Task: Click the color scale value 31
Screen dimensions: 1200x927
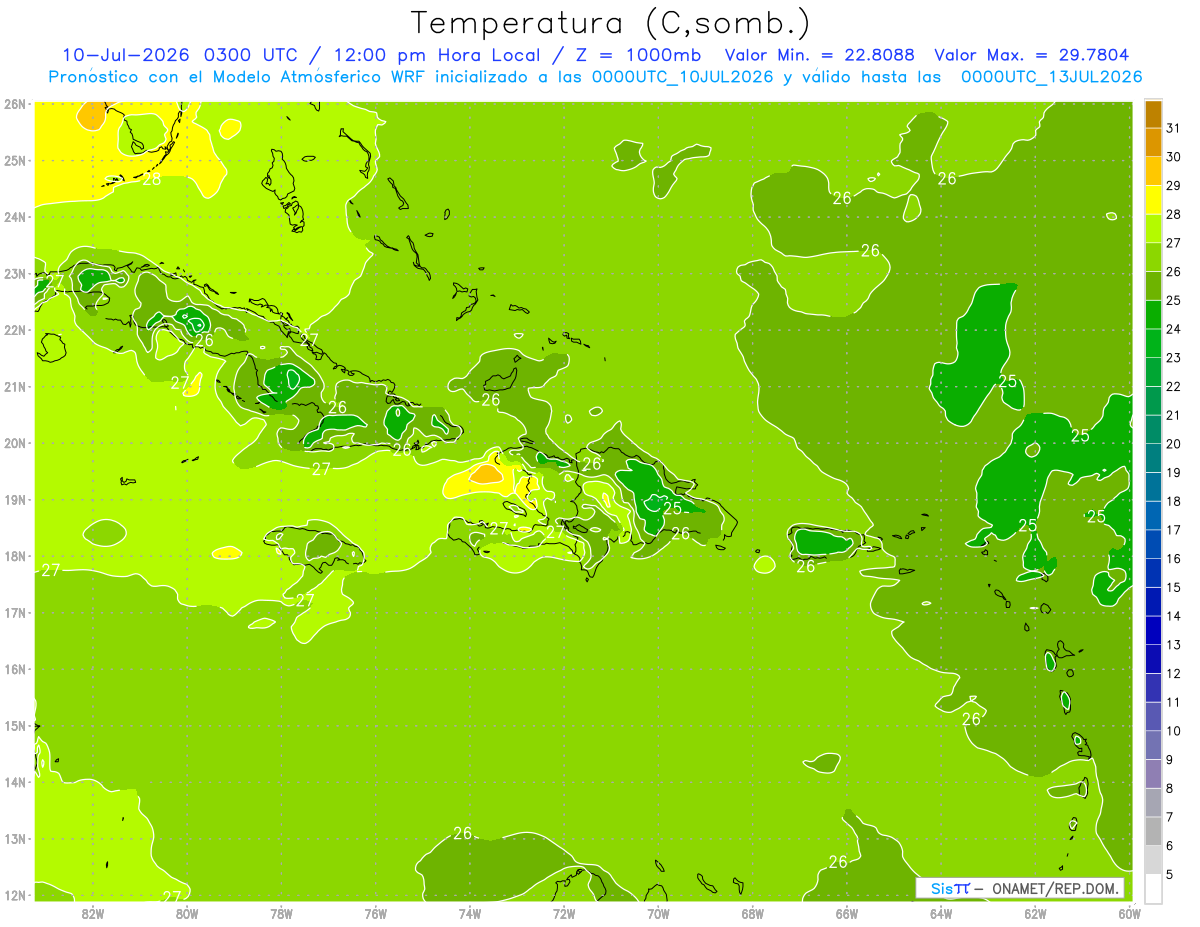Action: pos(1174,129)
